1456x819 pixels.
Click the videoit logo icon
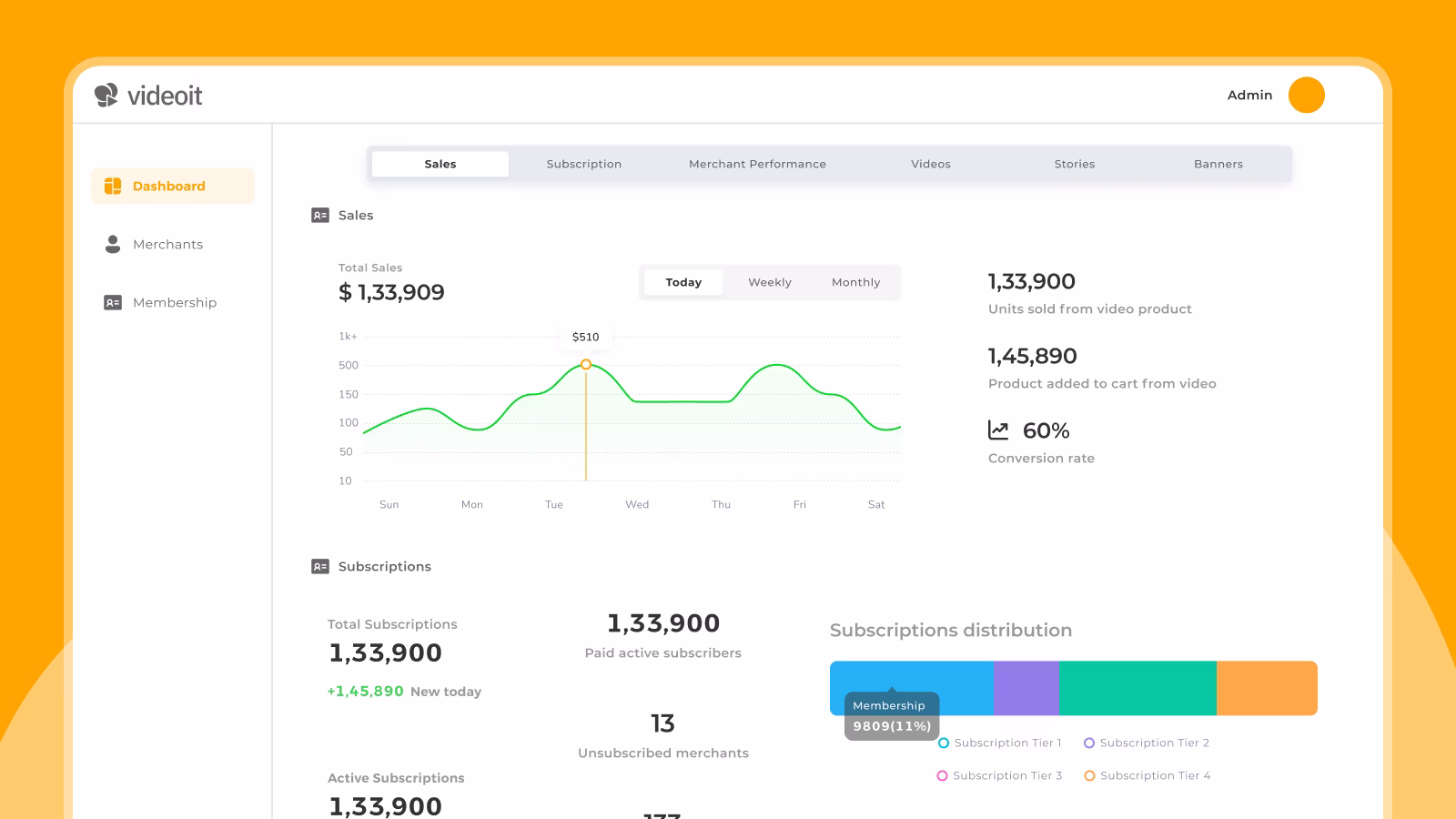click(x=106, y=95)
